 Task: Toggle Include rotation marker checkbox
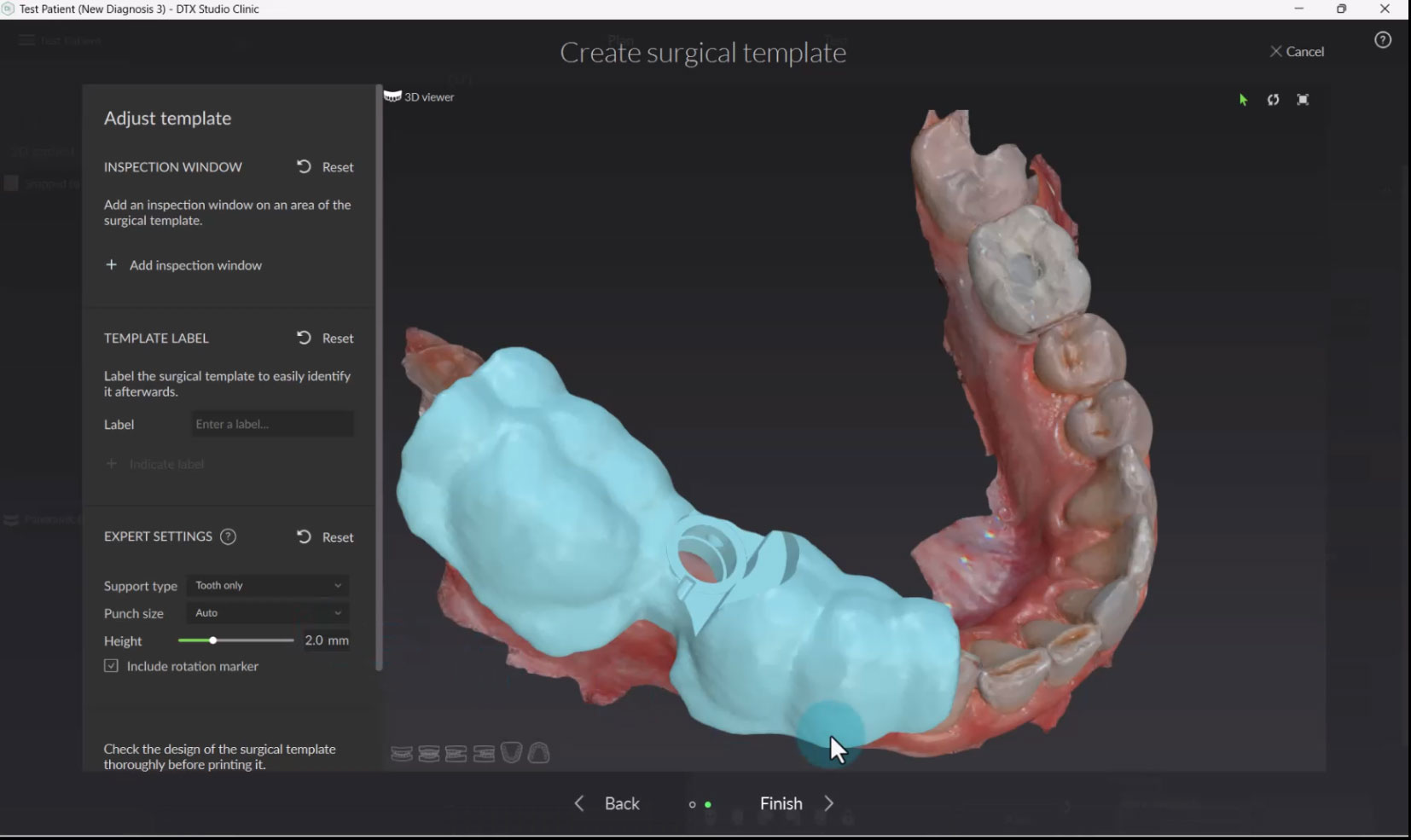pos(111,666)
